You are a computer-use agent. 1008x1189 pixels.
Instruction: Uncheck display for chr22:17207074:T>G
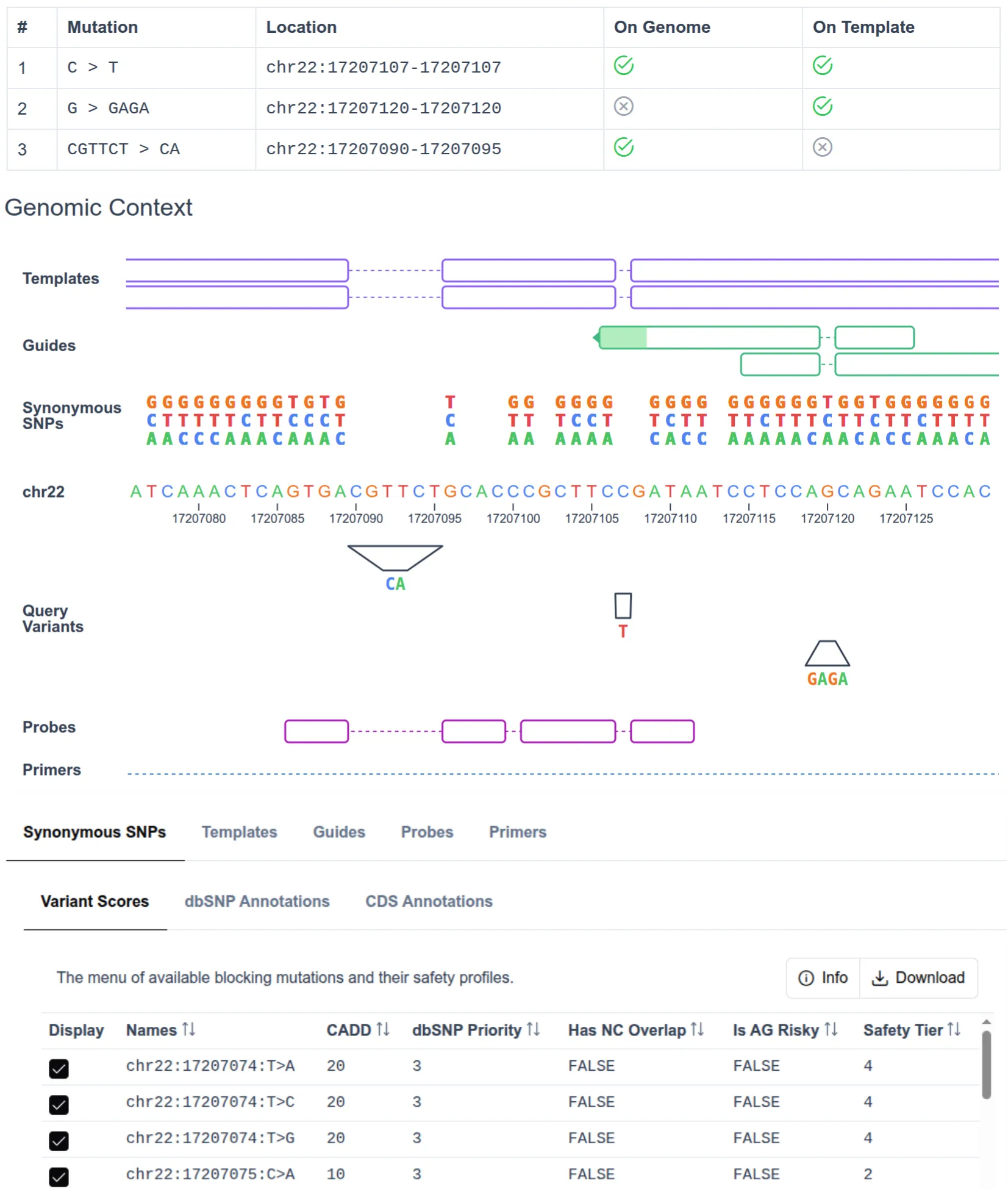coord(59,1140)
